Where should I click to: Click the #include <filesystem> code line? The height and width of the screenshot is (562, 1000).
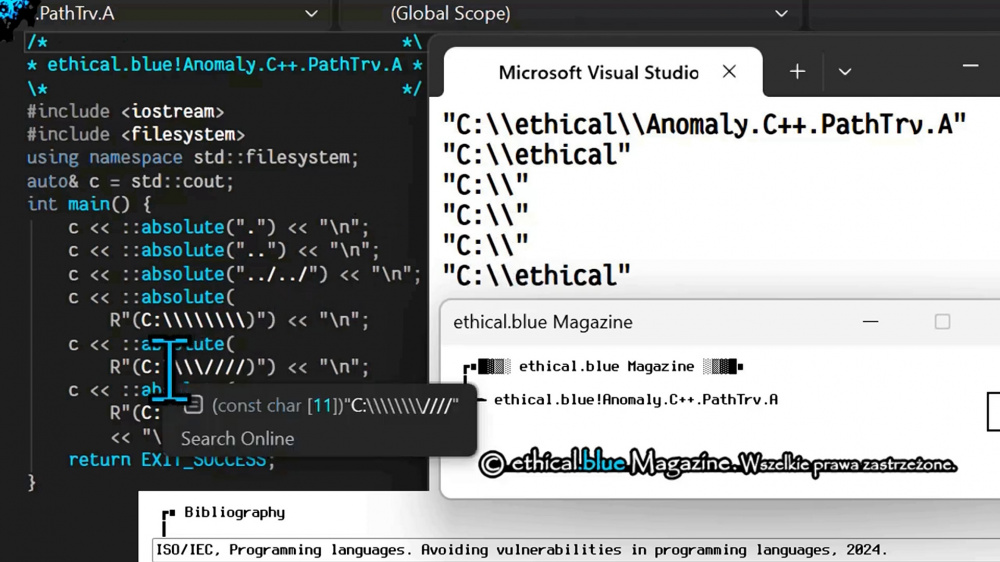coord(135,134)
